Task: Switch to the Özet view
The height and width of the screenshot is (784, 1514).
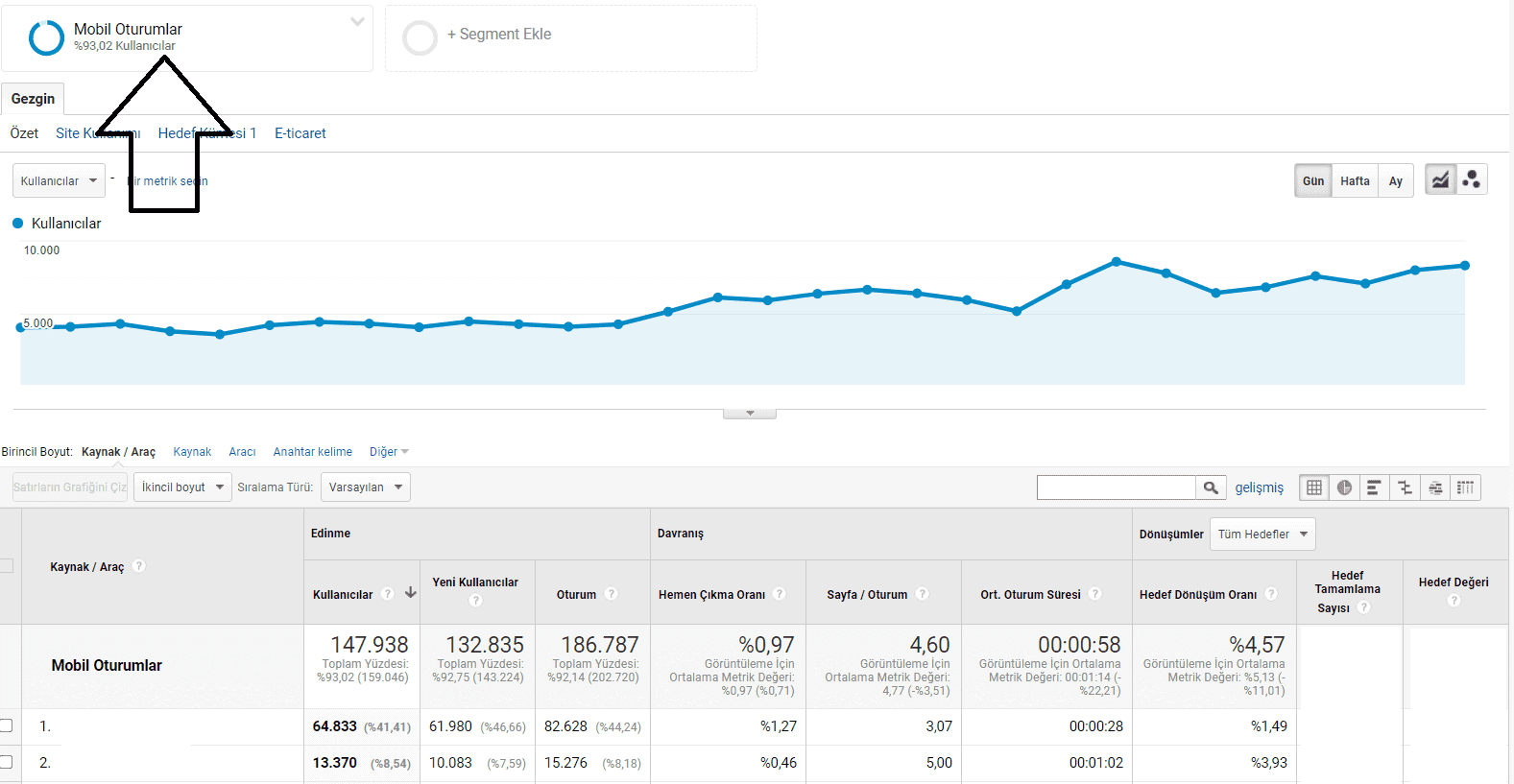Action: pos(24,133)
